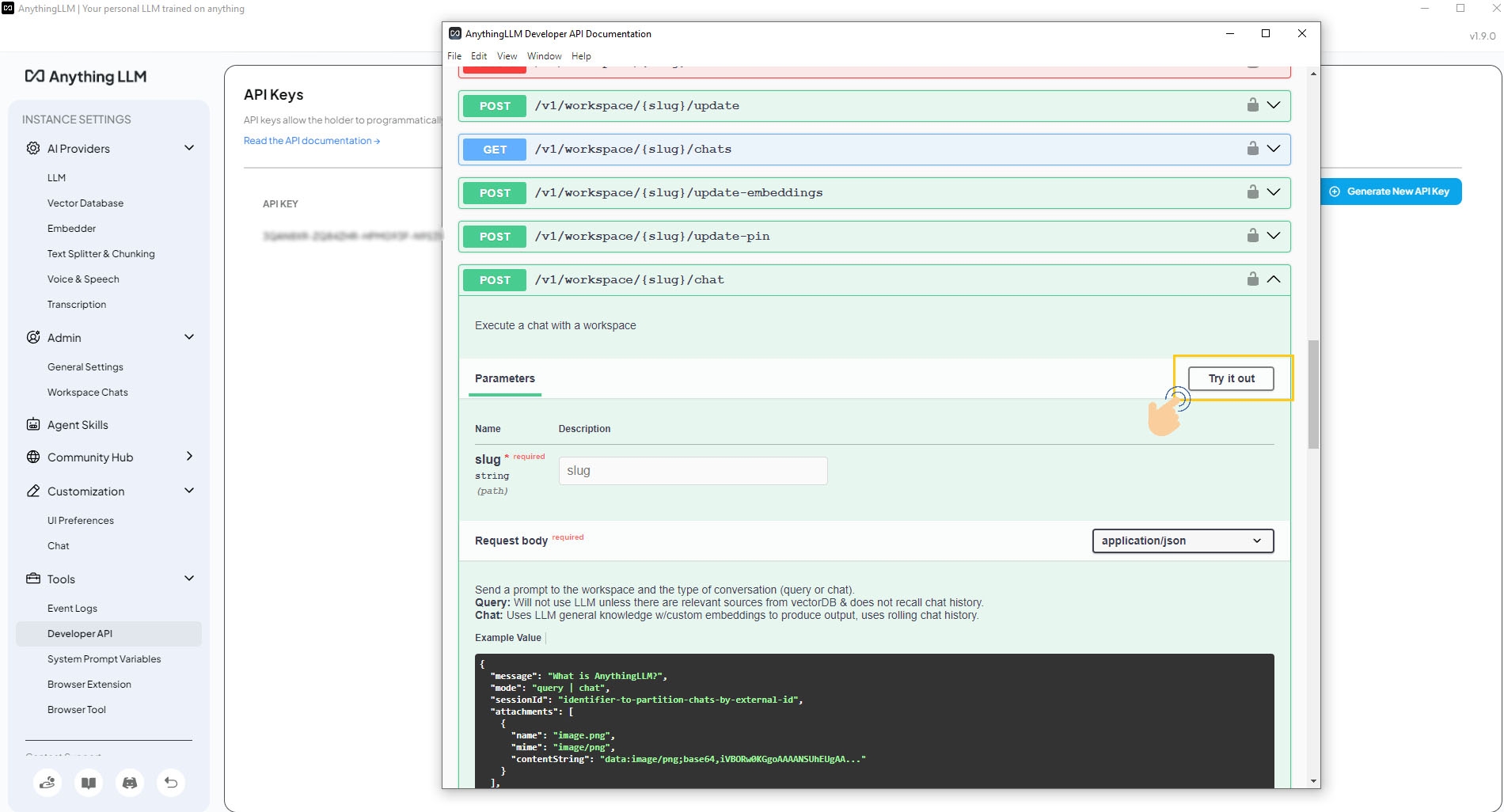1504x812 pixels.
Task: Click the Agent Skills icon
Action: pyautogui.click(x=32, y=424)
